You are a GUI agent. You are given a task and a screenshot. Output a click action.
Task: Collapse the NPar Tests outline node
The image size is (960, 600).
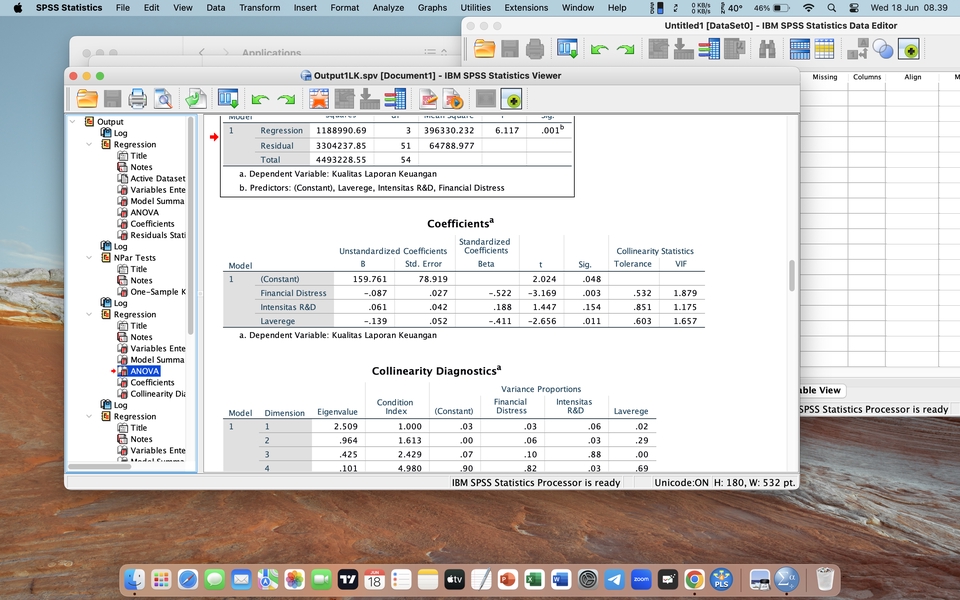point(89,258)
